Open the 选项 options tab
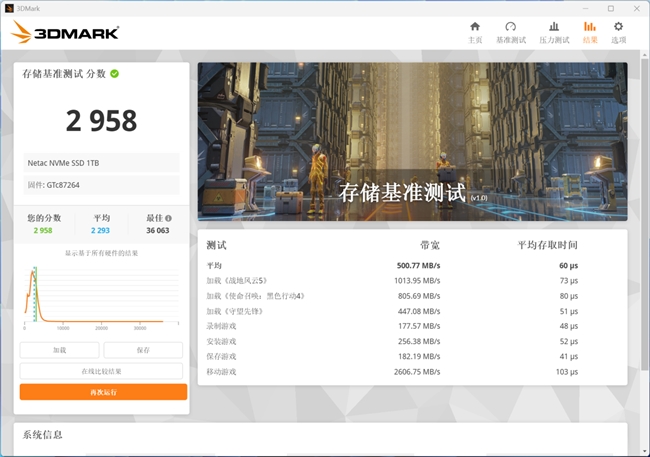The width and height of the screenshot is (650, 457). 618,33
